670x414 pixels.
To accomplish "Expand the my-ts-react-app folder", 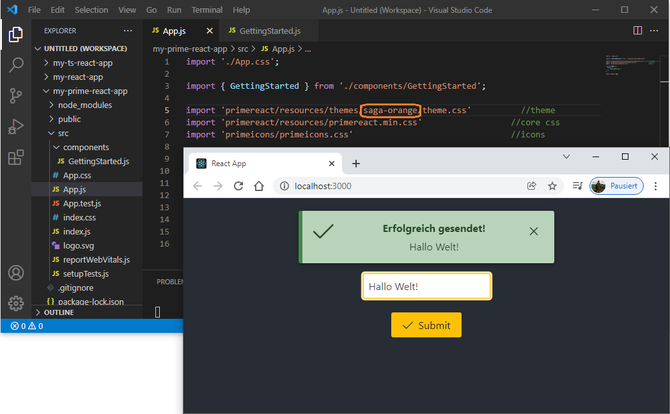I will [82, 62].
